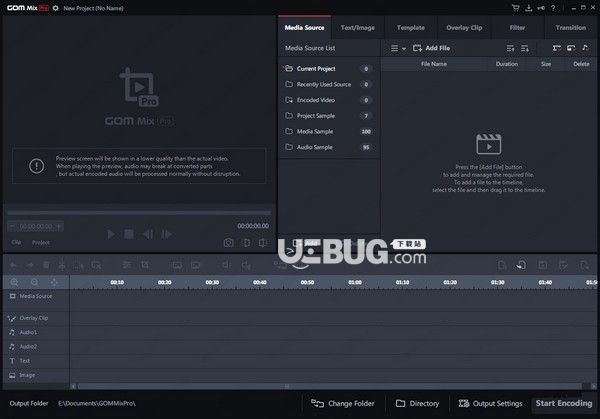The height and width of the screenshot is (419, 600).
Task: Select the Audio2 timeline track
Action: pos(36,347)
